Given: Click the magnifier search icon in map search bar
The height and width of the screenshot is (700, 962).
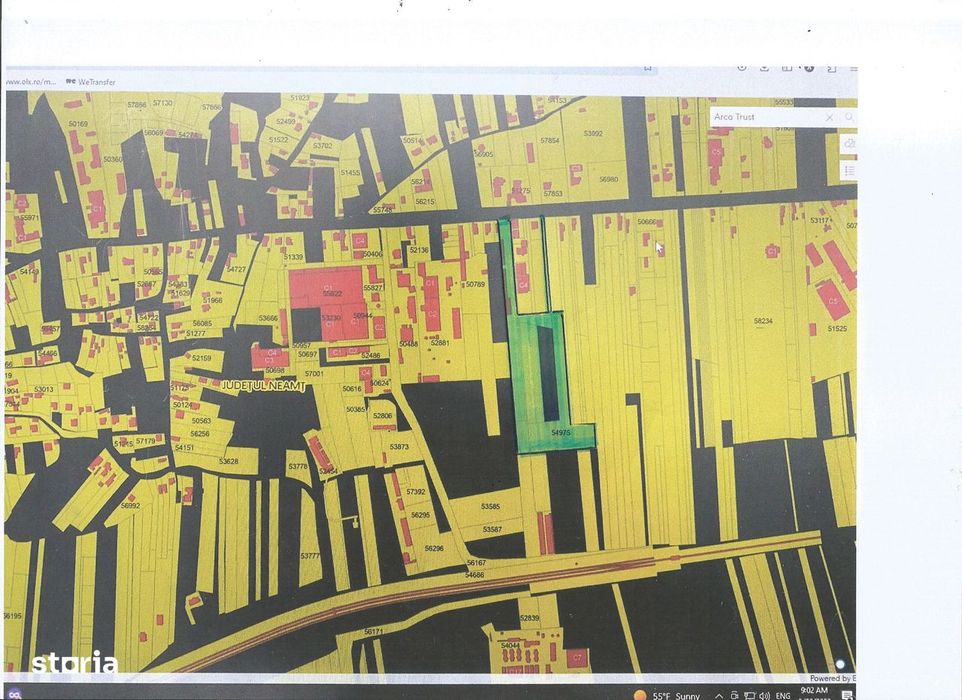Looking at the screenshot, I should click(850, 117).
